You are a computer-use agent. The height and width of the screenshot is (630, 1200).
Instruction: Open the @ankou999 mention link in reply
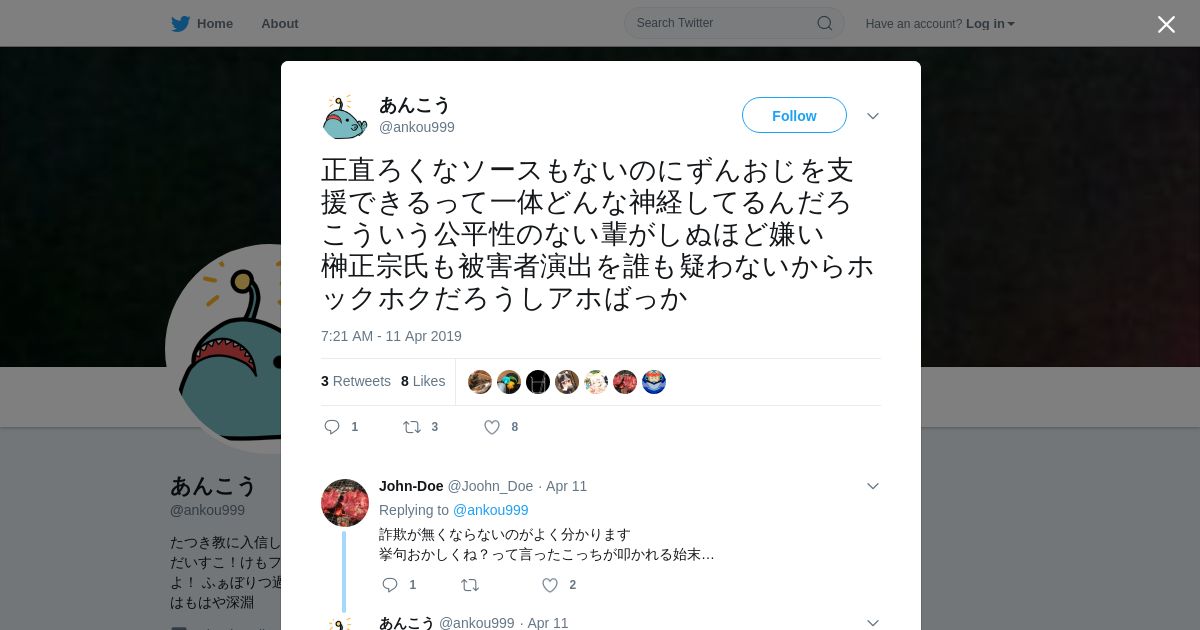[x=491, y=510]
